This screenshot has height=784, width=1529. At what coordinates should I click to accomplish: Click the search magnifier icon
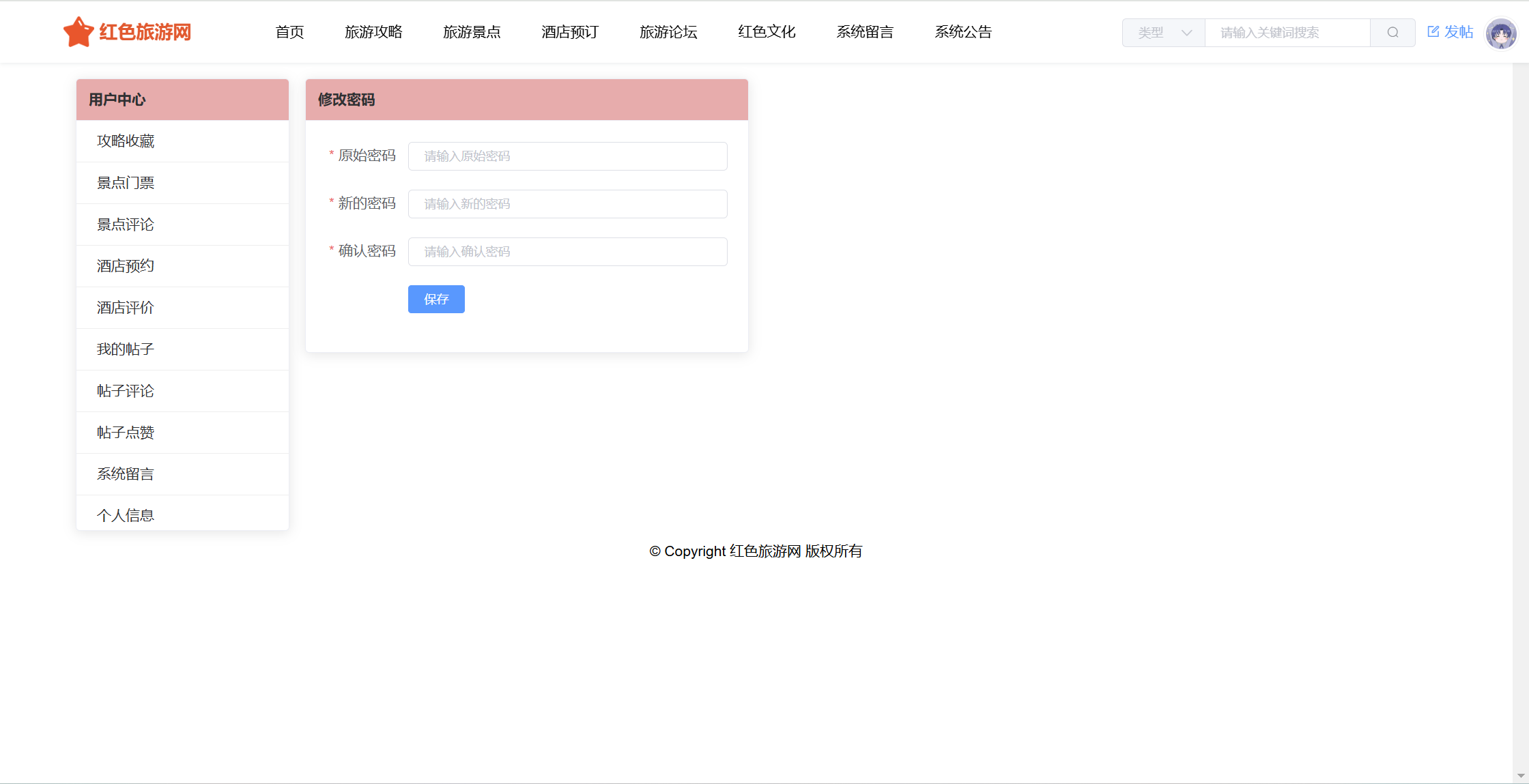coord(1392,32)
